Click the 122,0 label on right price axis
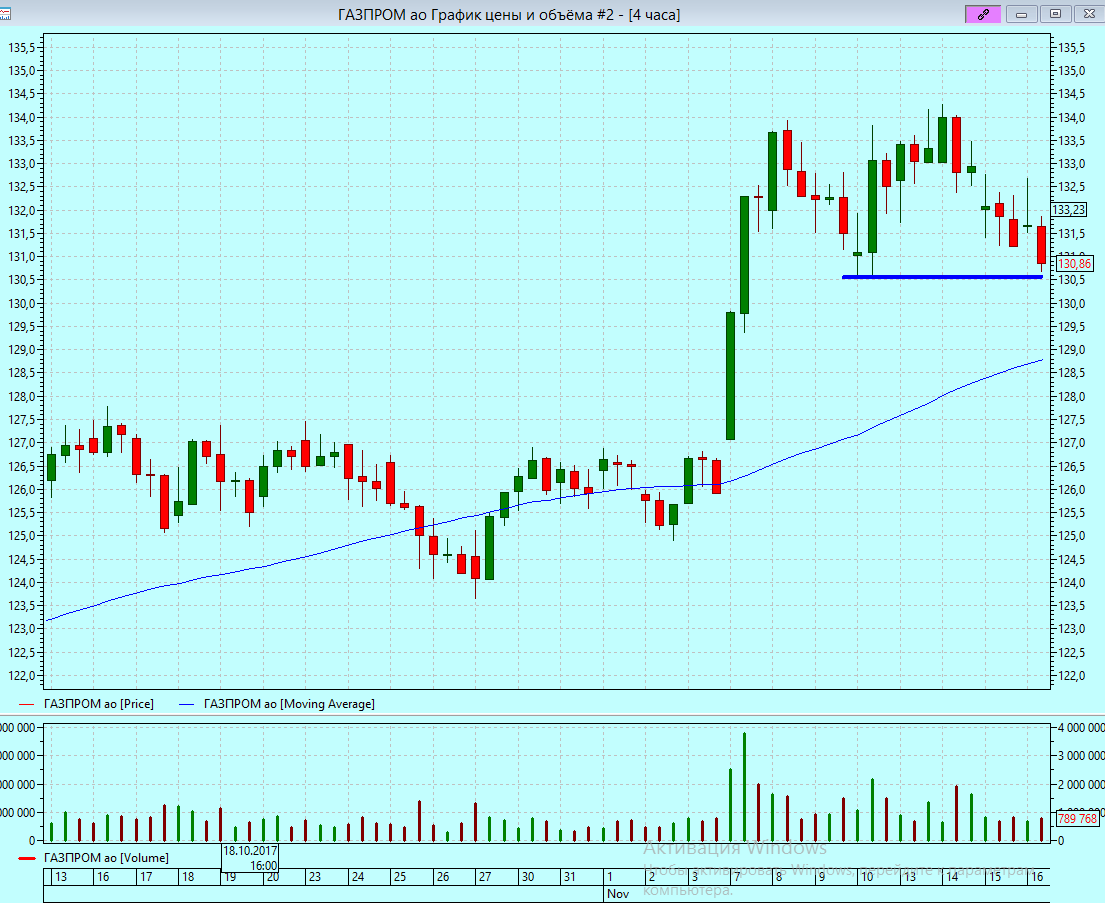1105x903 pixels. coord(1072,675)
